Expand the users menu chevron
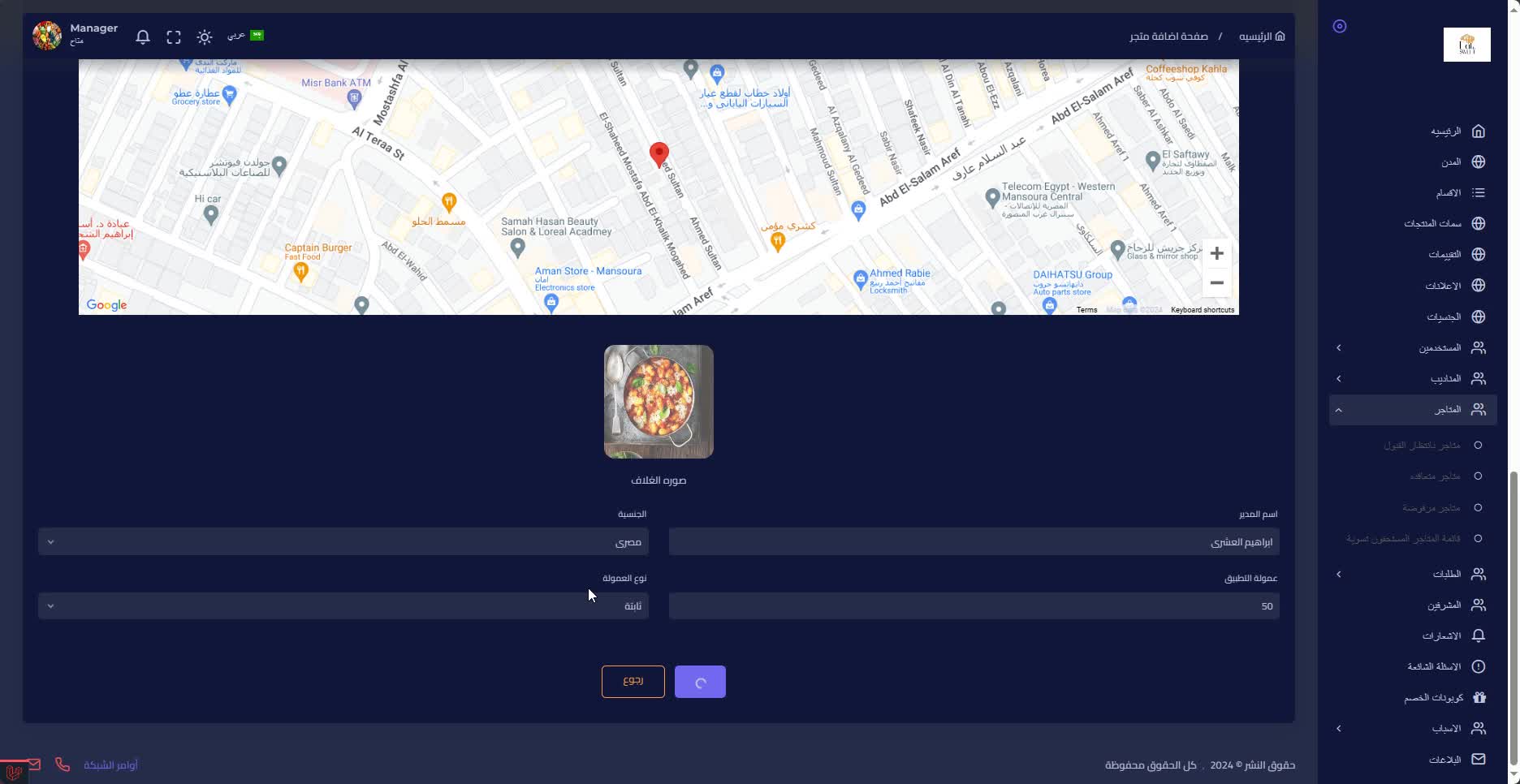This screenshot has width=1520, height=784. [1339, 348]
